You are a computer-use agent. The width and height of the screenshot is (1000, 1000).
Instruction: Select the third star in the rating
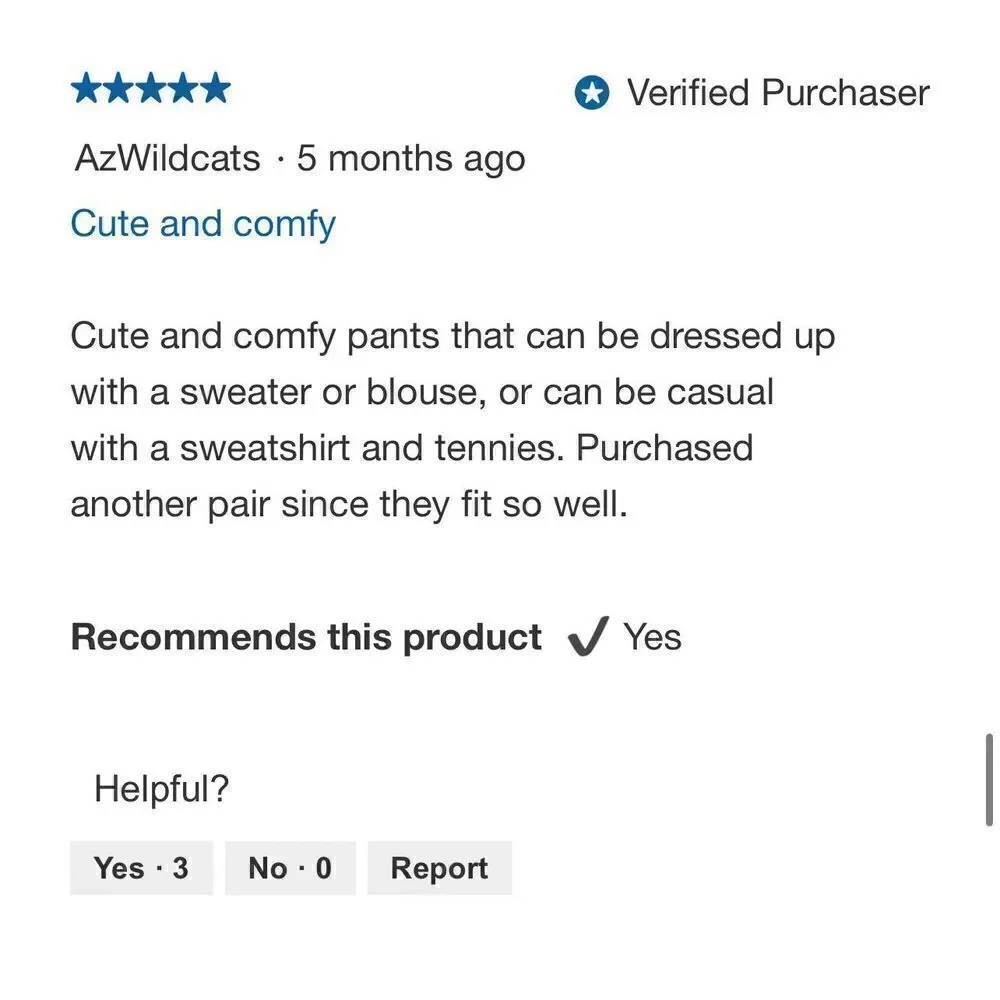click(151, 88)
